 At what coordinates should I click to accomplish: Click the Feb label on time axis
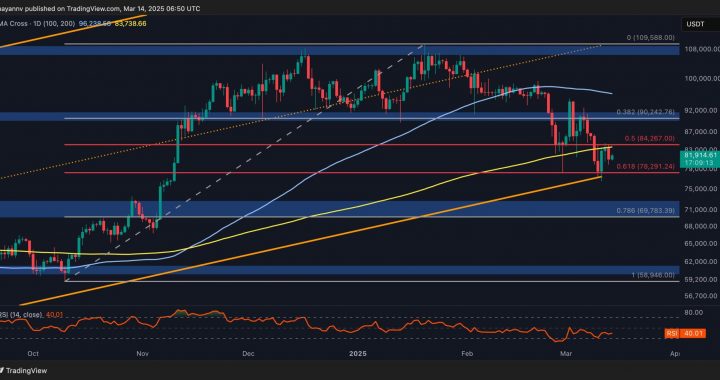467,354
